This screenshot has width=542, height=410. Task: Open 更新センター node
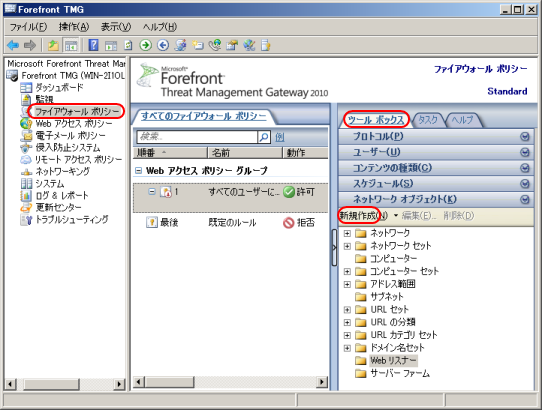tap(58, 207)
